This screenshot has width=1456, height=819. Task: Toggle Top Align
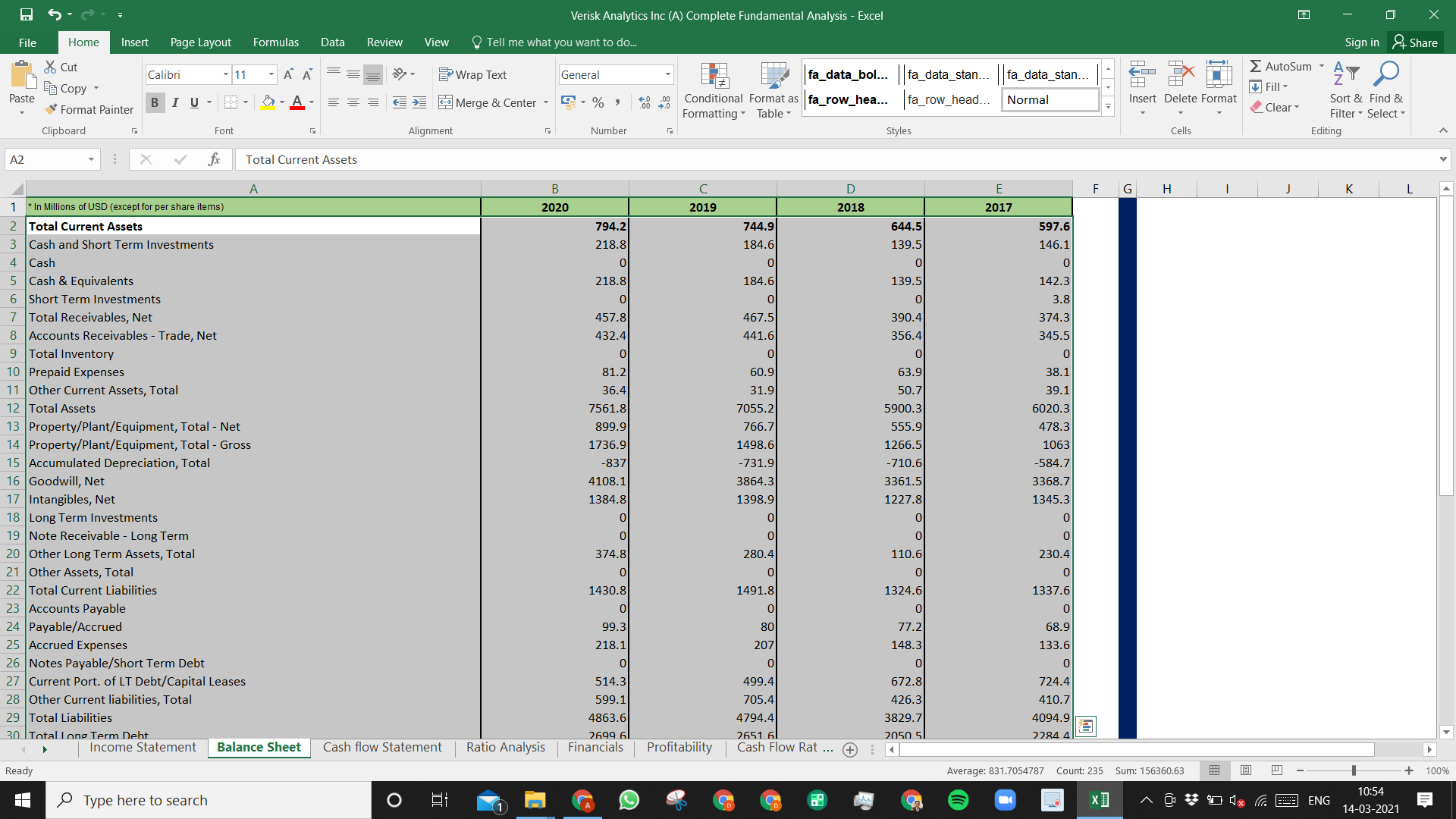[333, 74]
